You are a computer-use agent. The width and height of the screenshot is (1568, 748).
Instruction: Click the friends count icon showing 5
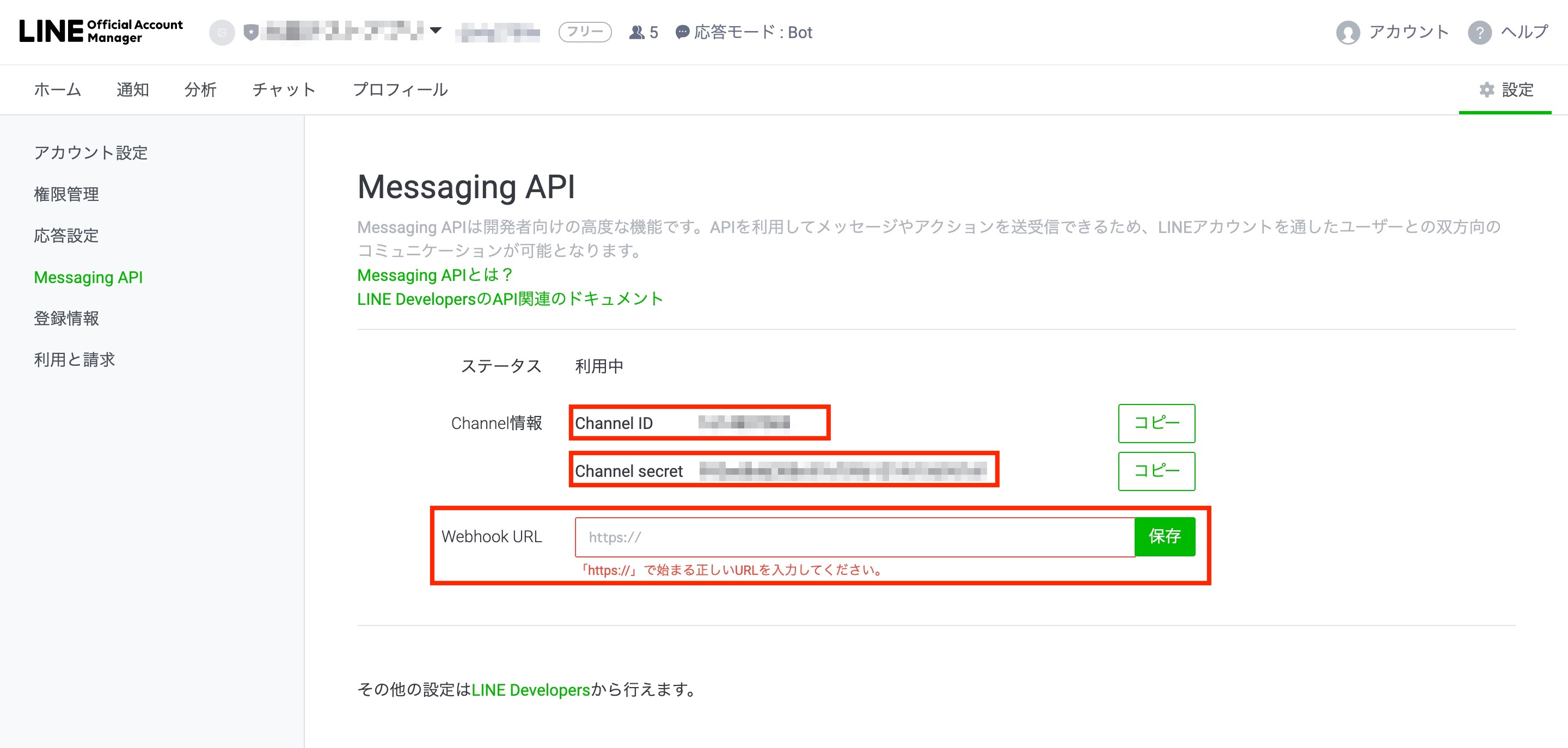click(x=636, y=32)
